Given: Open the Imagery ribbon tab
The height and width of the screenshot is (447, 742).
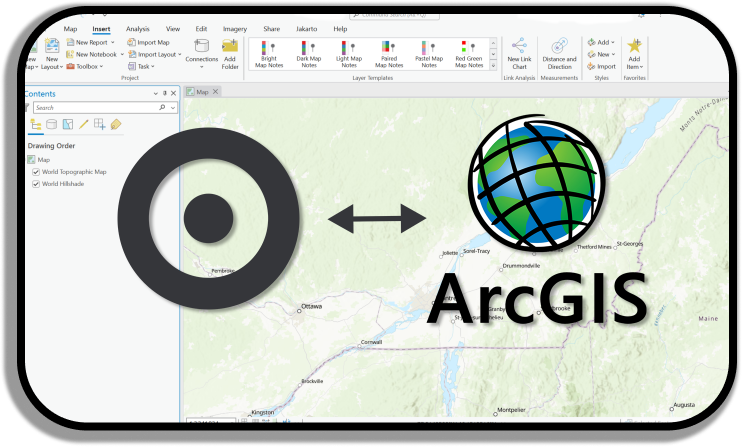Looking at the screenshot, I should [x=235, y=29].
